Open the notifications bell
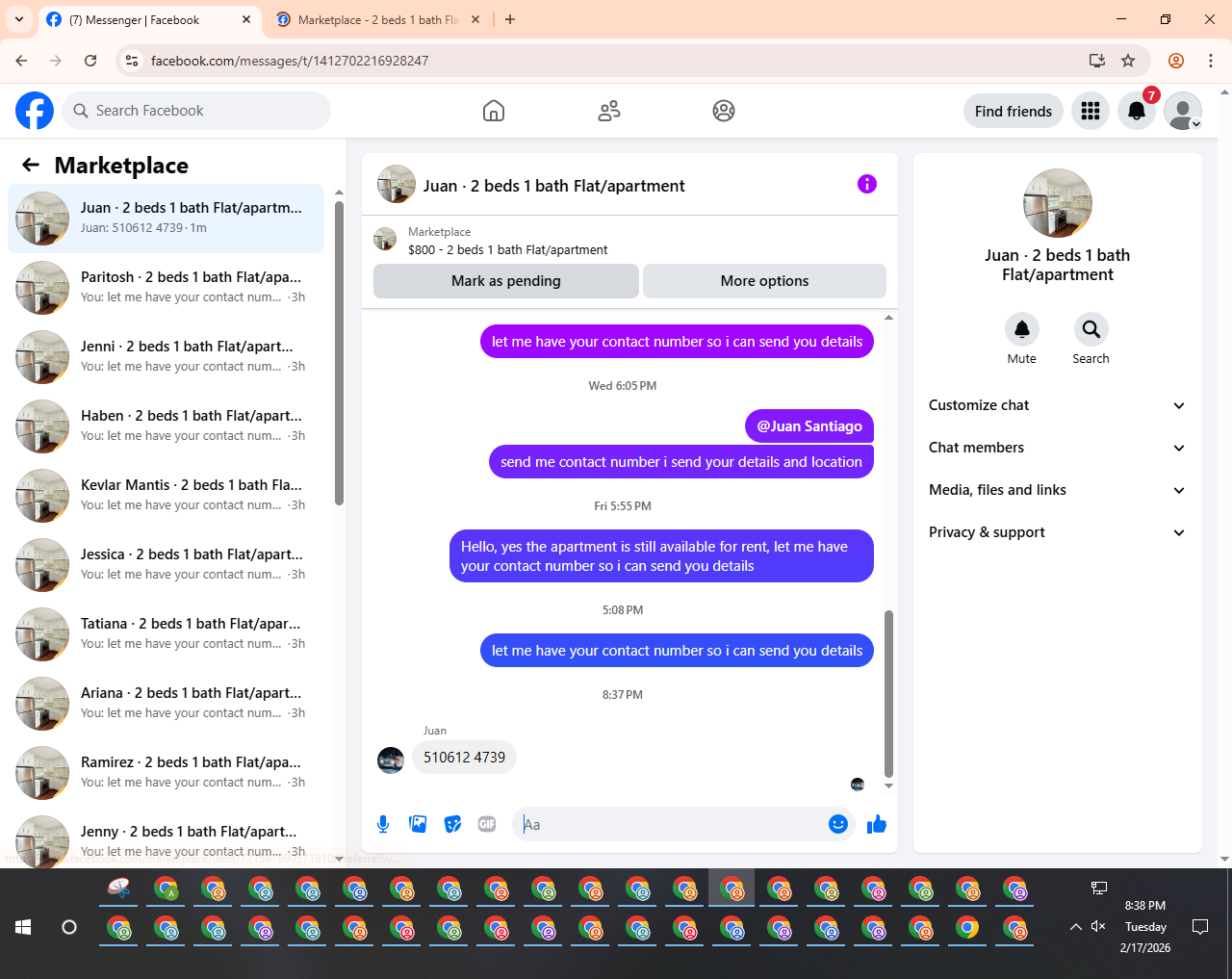Viewport: 1232px width, 979px height. [x=1137, y=111]
